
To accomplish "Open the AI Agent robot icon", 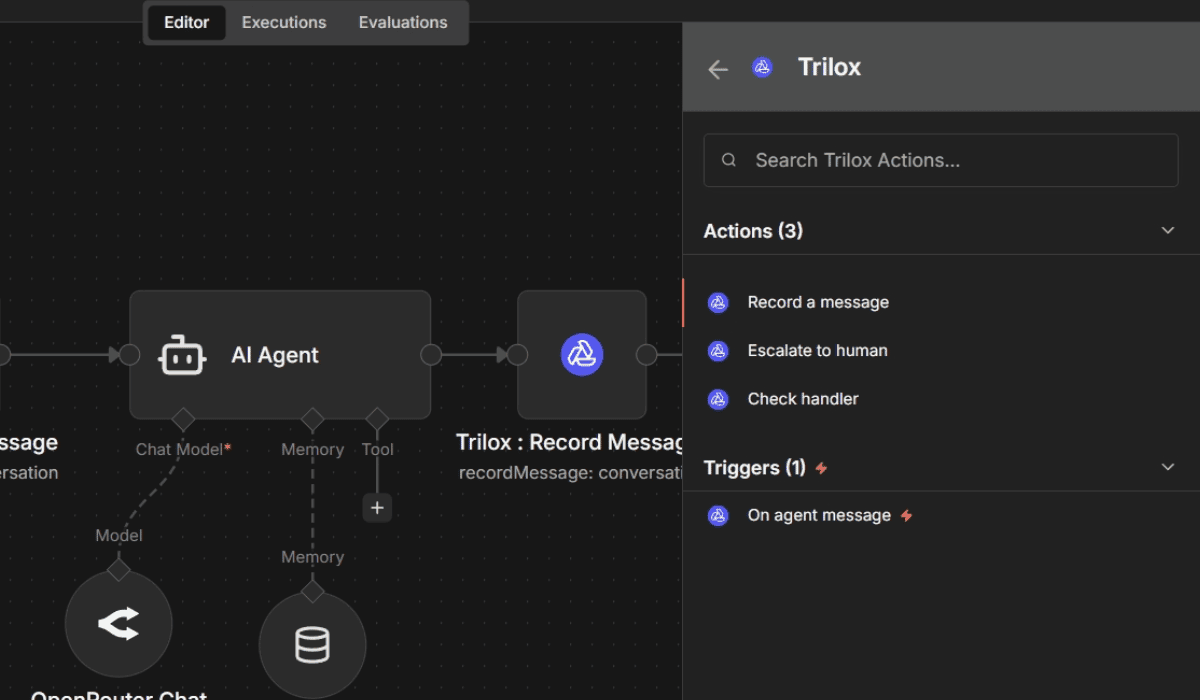I will [x=183, y=354].
